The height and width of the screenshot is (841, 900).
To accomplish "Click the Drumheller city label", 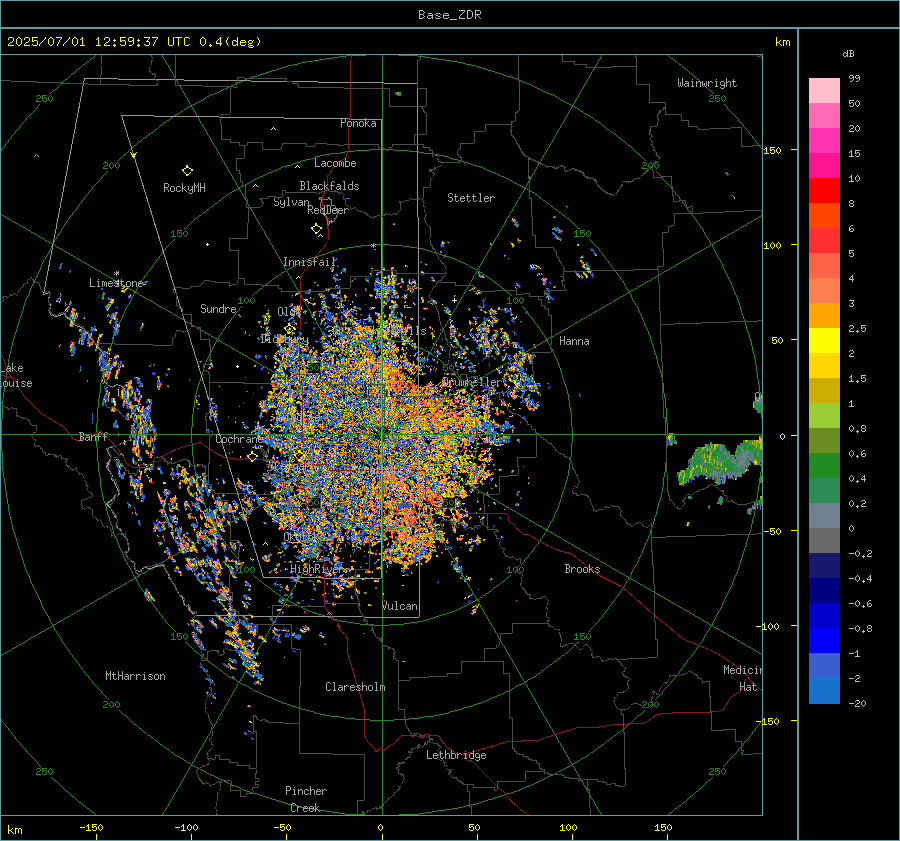I will [472, 382].
